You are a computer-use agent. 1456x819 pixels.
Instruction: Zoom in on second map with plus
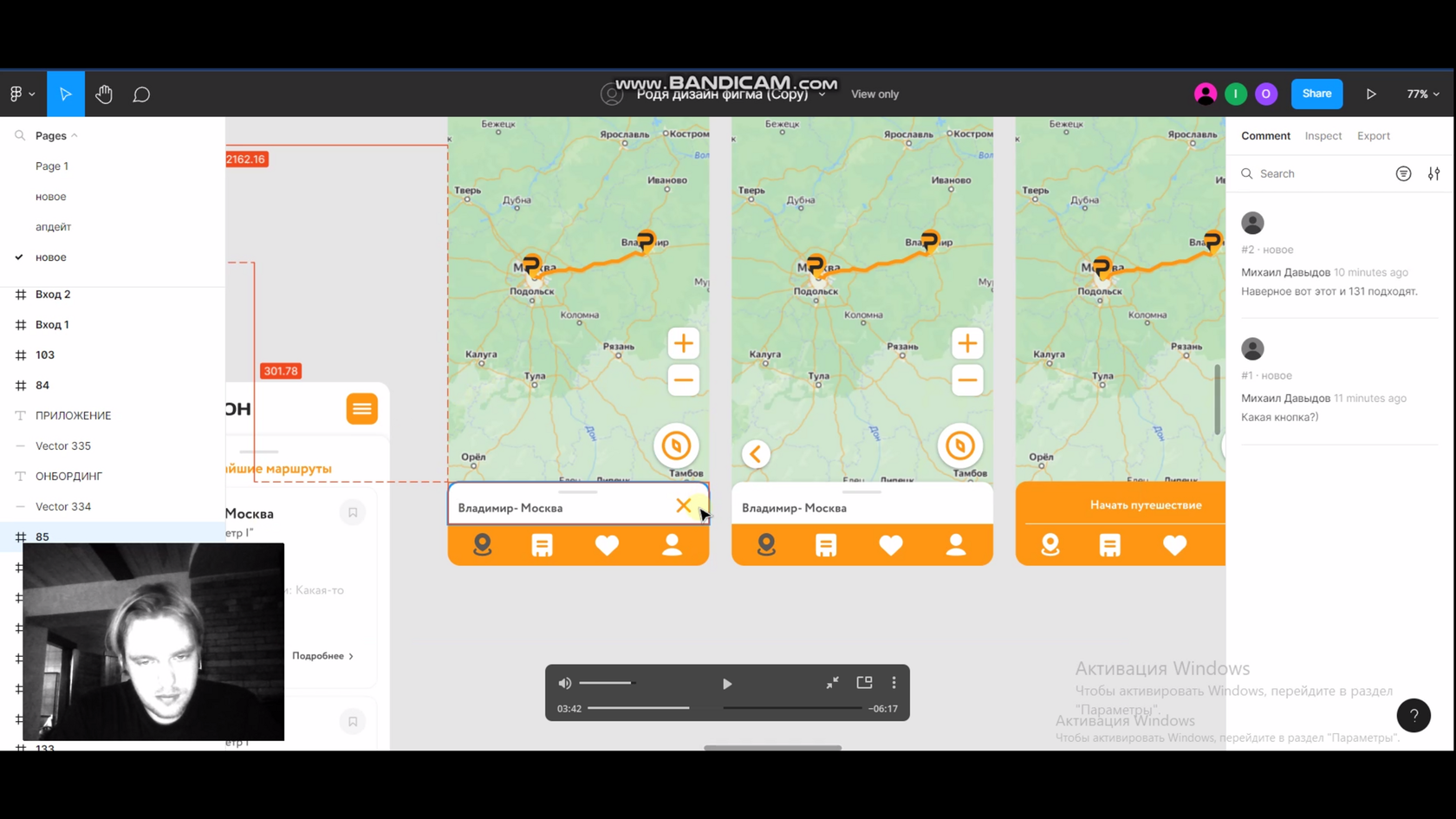pyautogui.click(x=967, y=343)
